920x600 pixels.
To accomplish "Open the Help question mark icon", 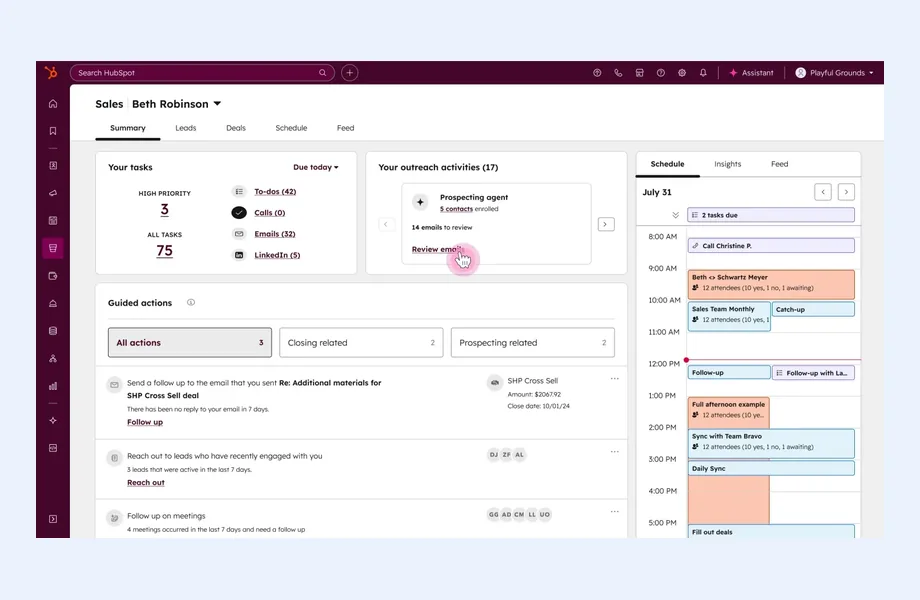I will click(661, 73).
